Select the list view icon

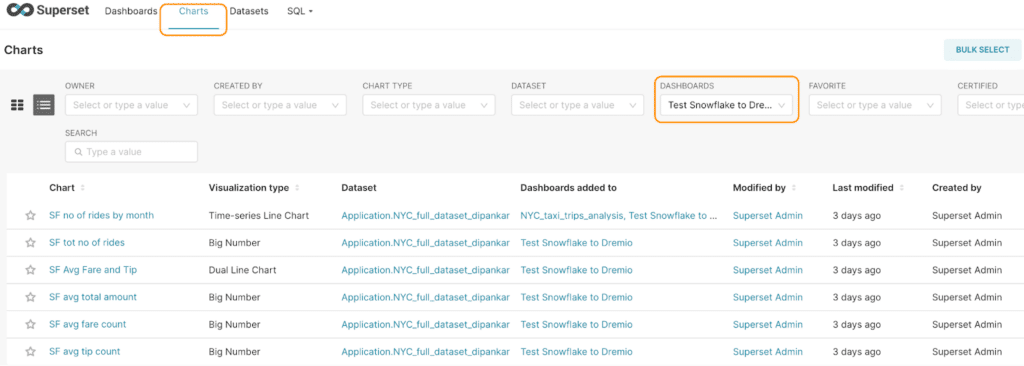(x=44, y=105)
